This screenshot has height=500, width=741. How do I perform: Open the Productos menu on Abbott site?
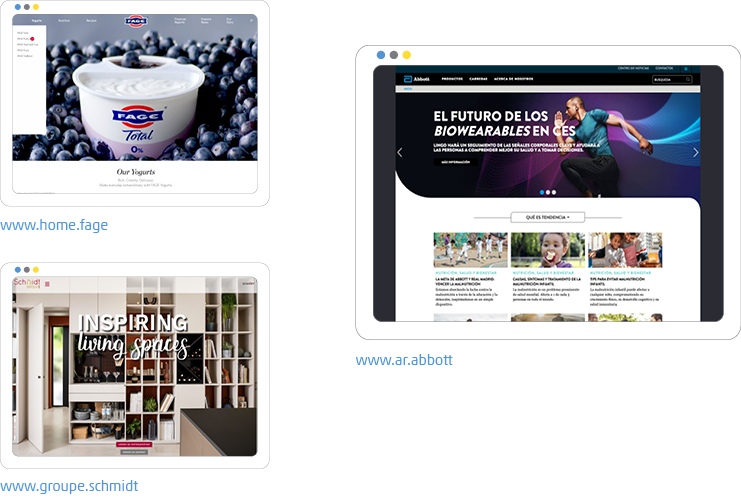click(453, 78)
